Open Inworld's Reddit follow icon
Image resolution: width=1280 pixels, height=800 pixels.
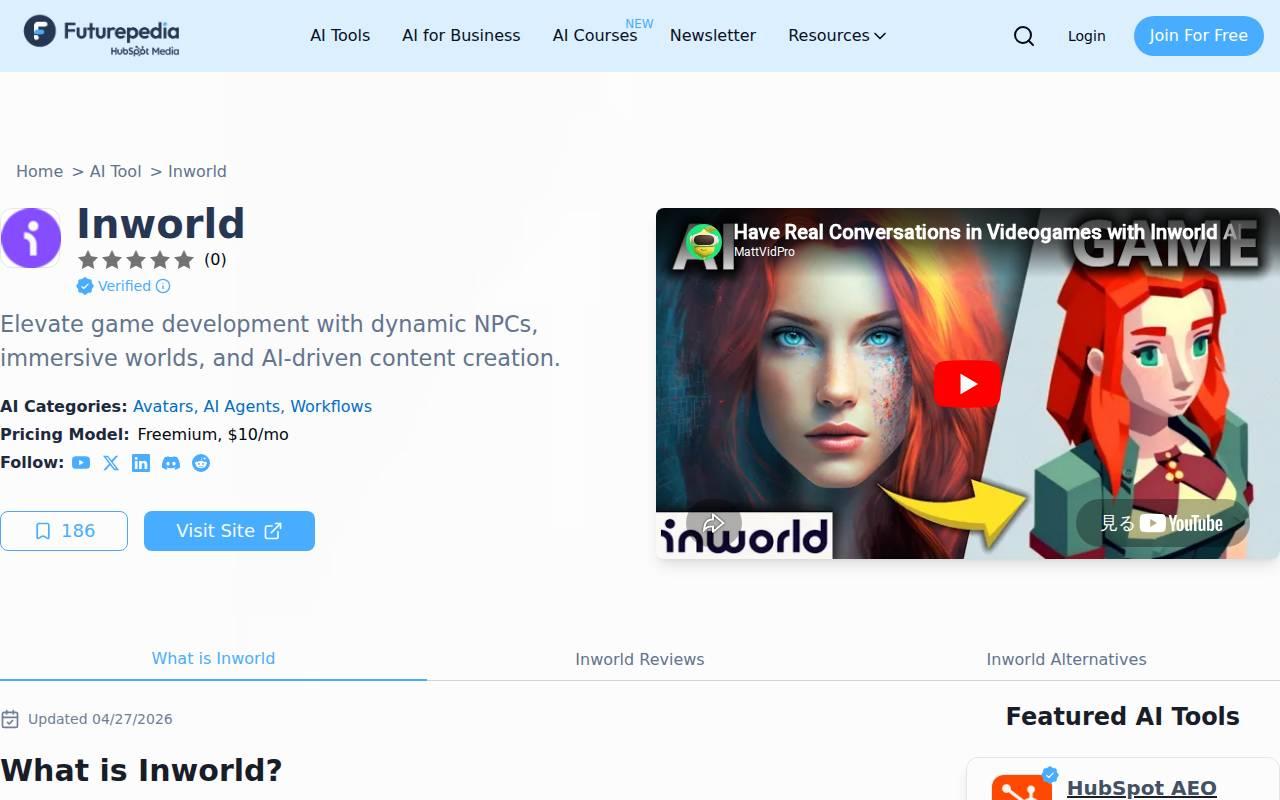coord(201,463)
